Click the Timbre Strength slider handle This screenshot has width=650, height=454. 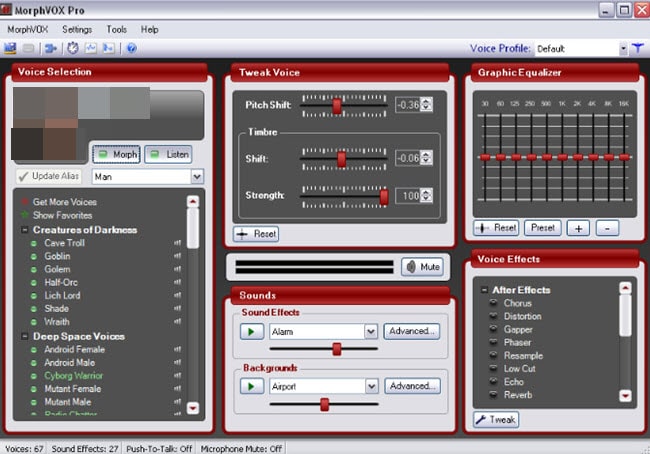(x=384, y=197)
